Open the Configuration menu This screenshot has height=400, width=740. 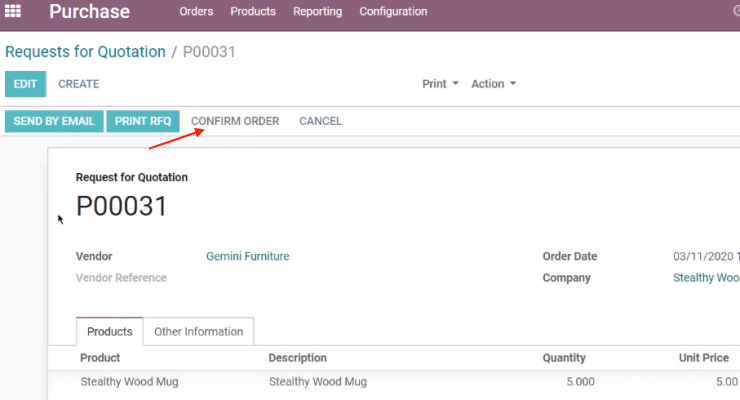pyautogui.click(x=393, y=11)
